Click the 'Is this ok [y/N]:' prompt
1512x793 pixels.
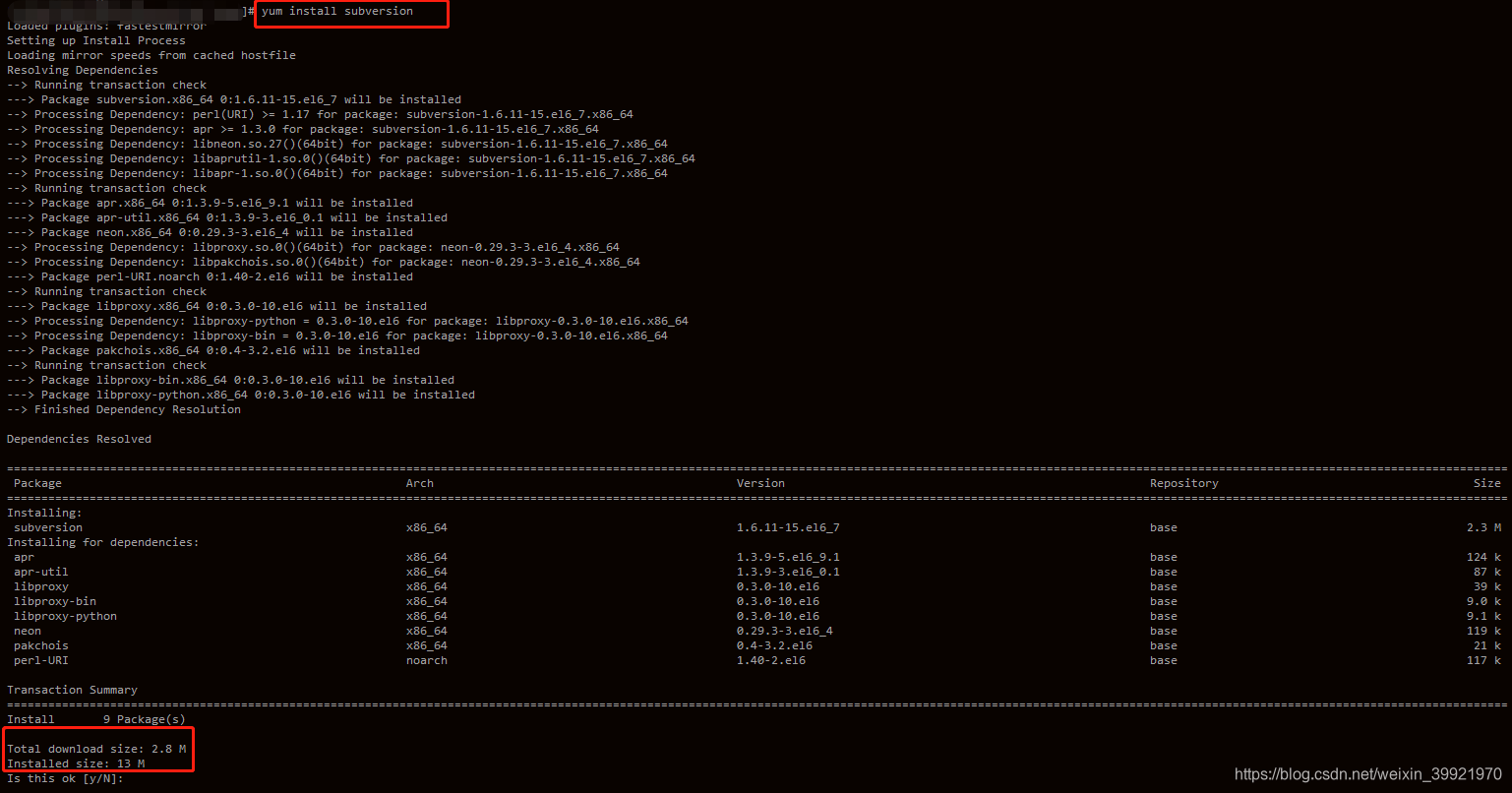click(x=65, y=778)
